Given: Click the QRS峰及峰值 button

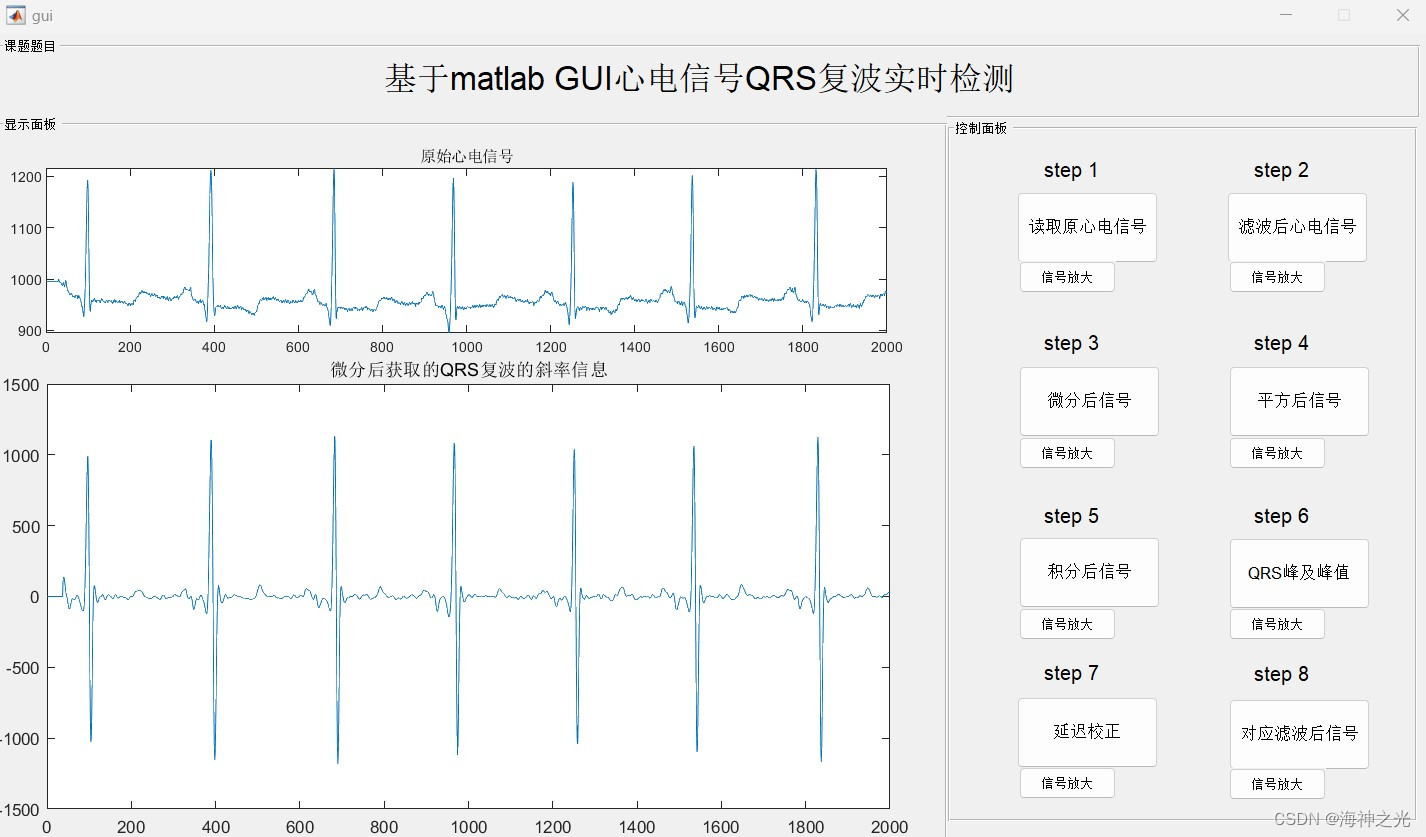Looking at the screenshot, I should click(1299, 573).
